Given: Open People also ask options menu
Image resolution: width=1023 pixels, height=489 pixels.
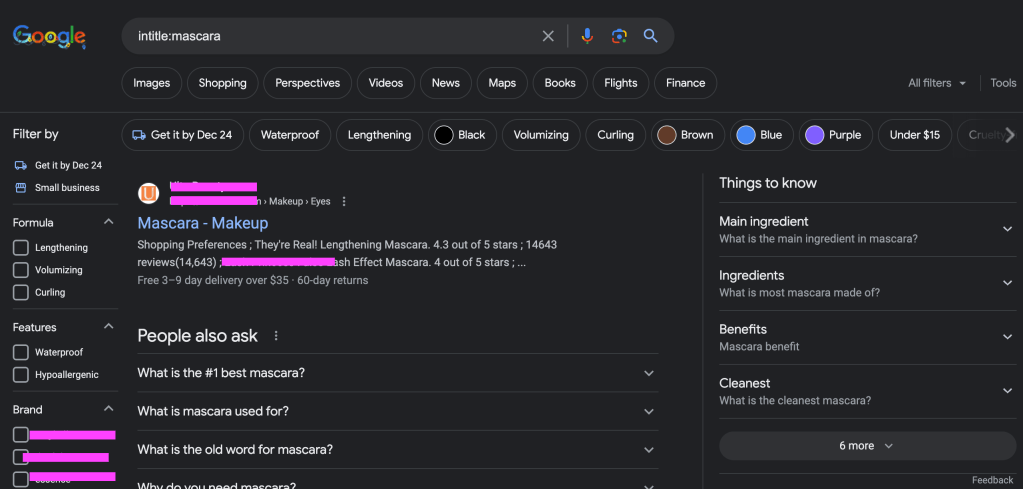Looking at the screenshot, I should 277,336.
